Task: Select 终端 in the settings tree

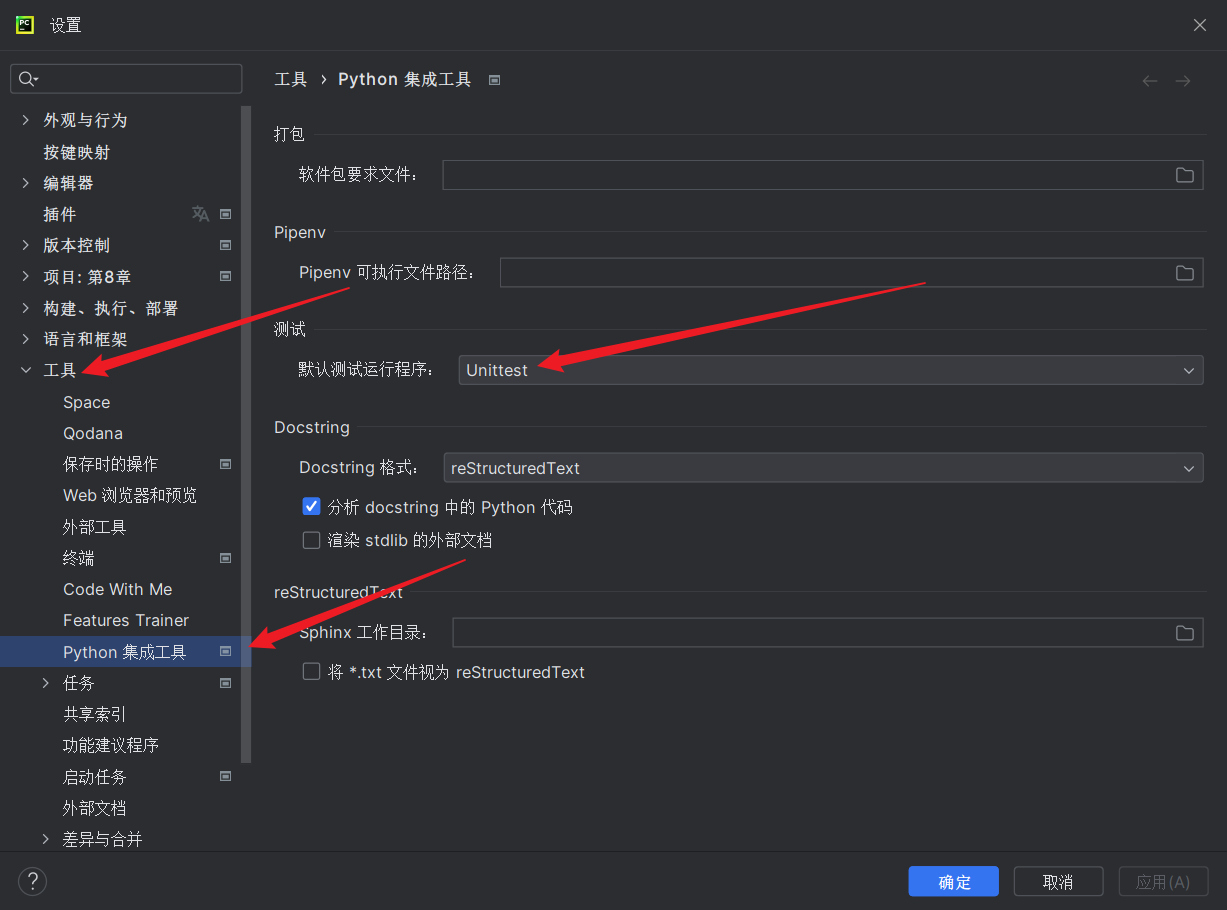Action: (x=79, y=558)
